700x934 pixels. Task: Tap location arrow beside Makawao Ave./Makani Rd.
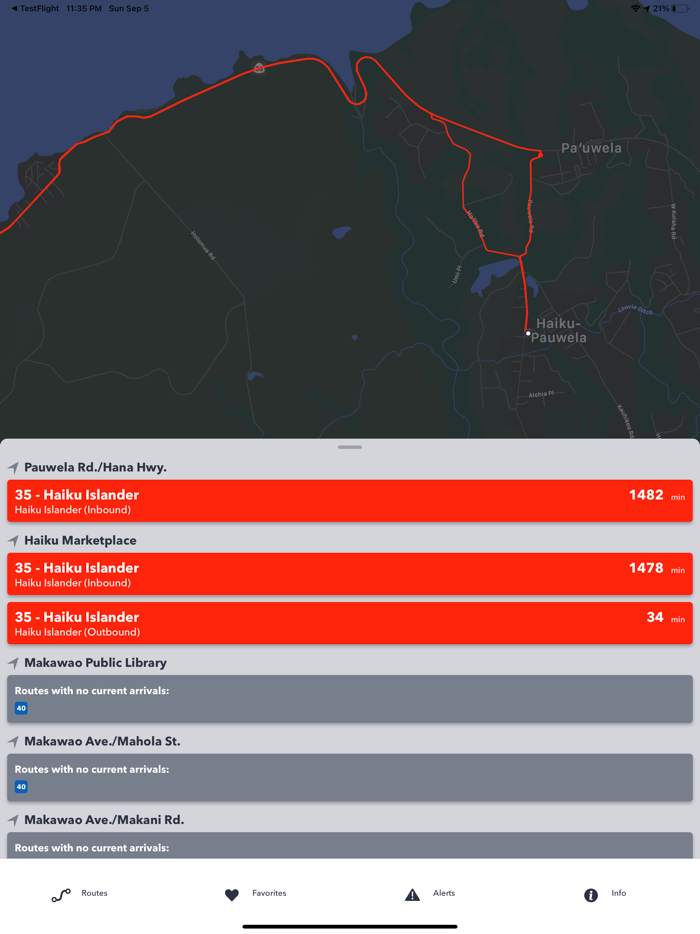(x=13, y=820)
